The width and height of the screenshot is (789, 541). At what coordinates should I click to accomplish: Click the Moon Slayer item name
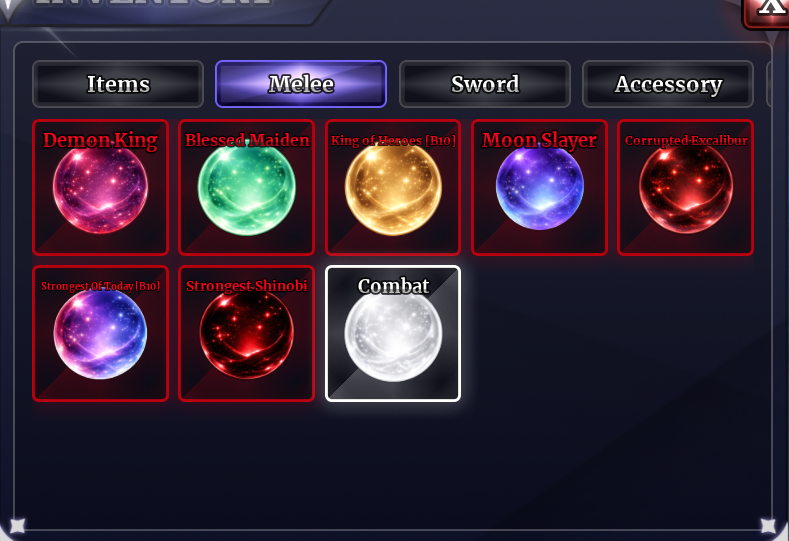(539, 140)
